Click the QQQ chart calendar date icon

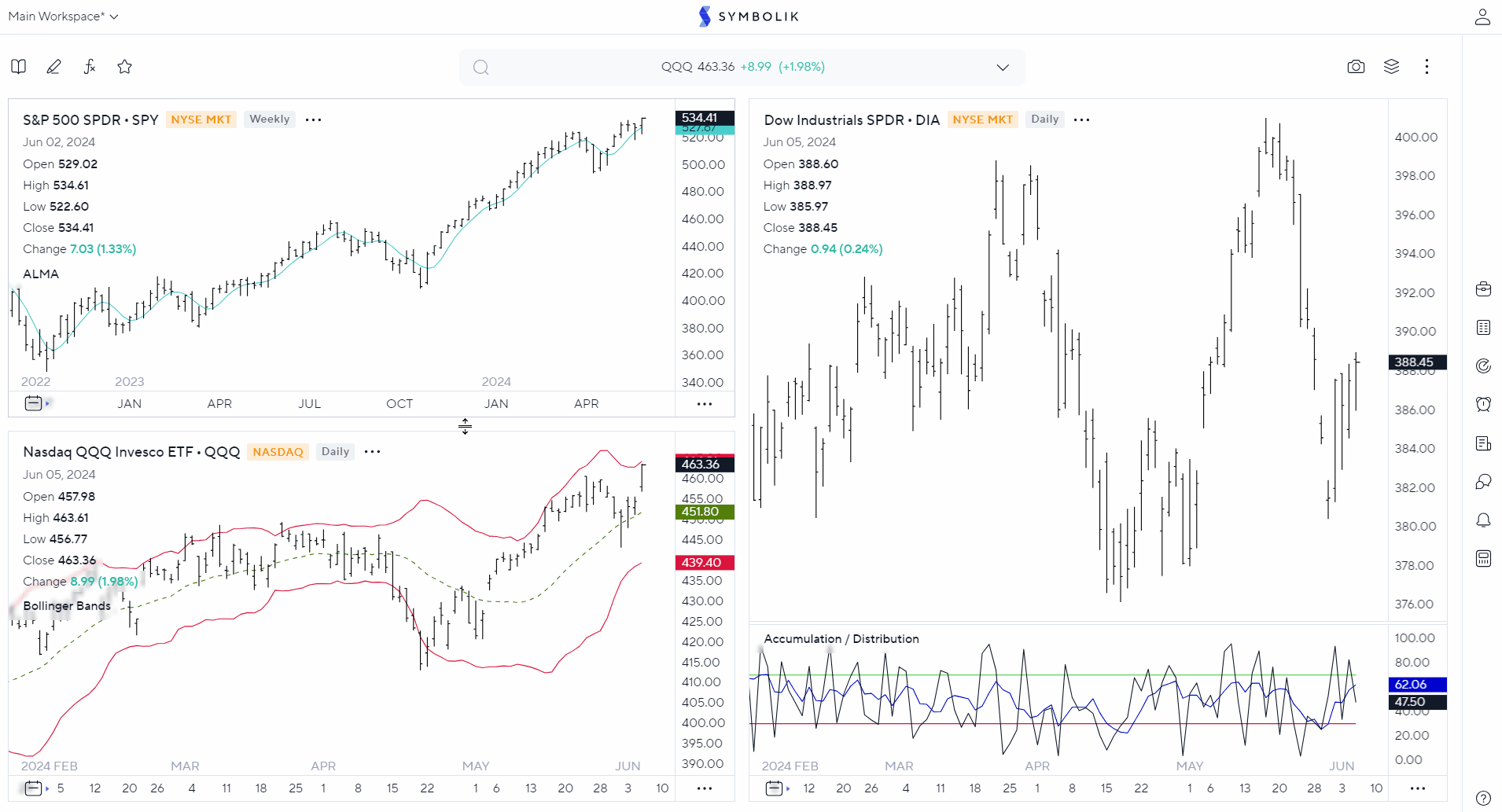[34, 788]
